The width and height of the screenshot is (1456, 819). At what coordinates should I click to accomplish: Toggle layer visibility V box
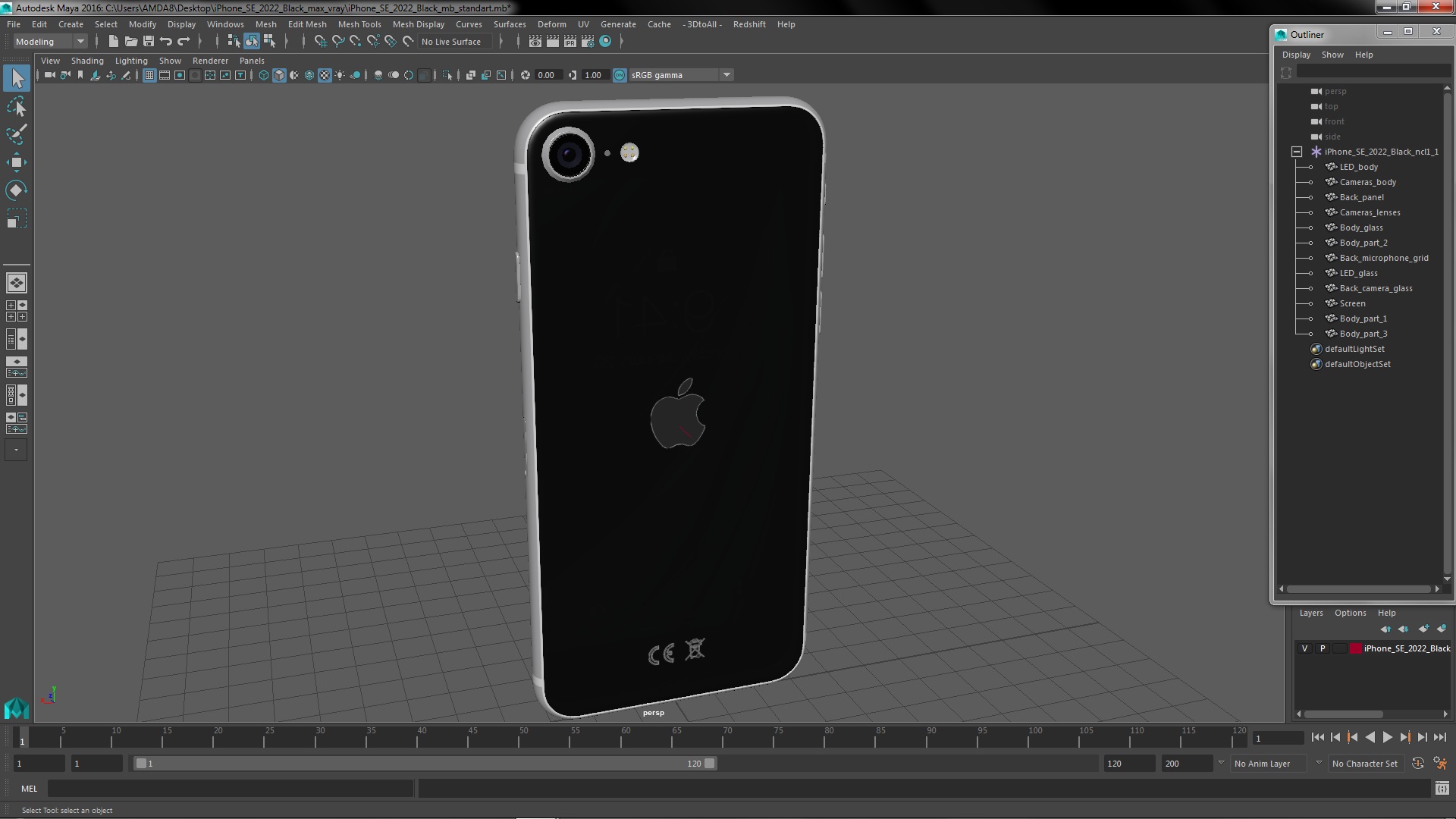[x=1304, y=648]
